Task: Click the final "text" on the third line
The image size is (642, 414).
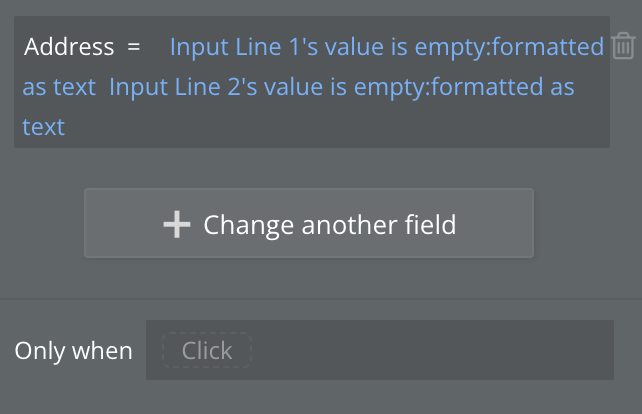Action: click(x=43, y=127)
